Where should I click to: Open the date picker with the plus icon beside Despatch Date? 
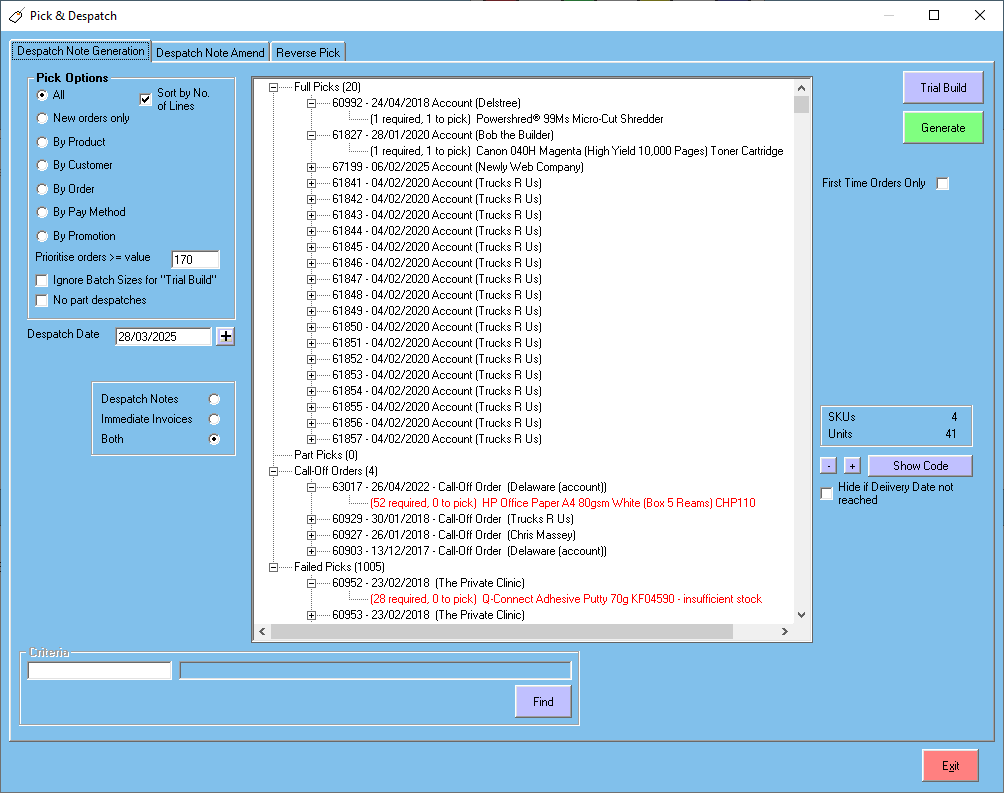225,335
